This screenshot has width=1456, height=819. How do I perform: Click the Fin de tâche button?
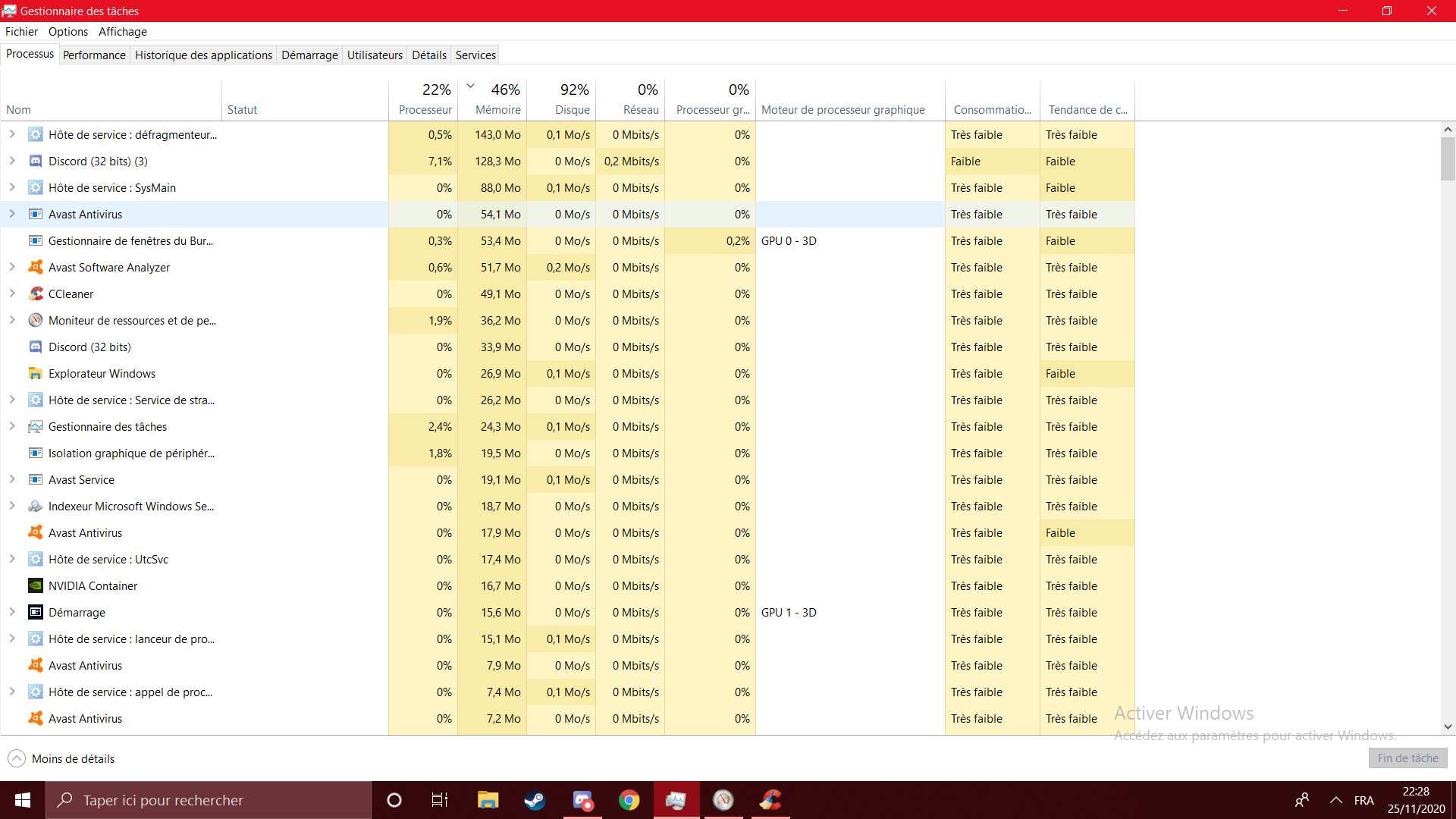1407,758
